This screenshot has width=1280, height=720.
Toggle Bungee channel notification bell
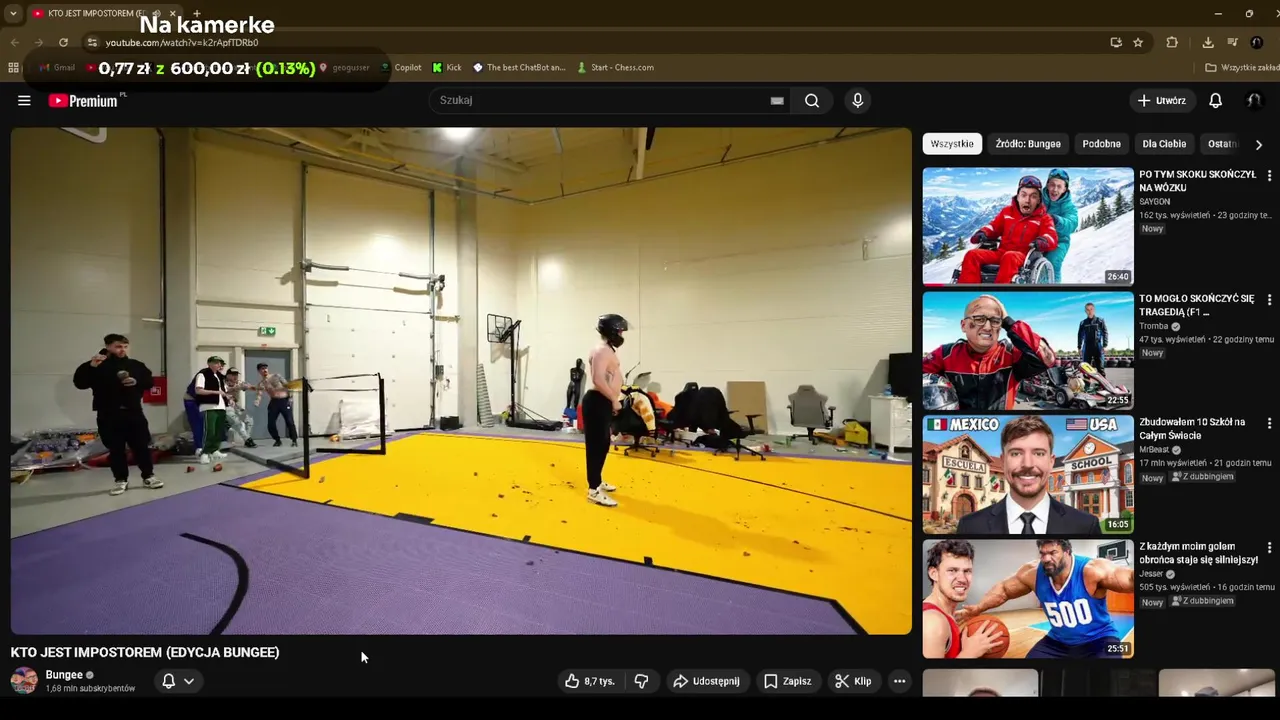point(169,681)
